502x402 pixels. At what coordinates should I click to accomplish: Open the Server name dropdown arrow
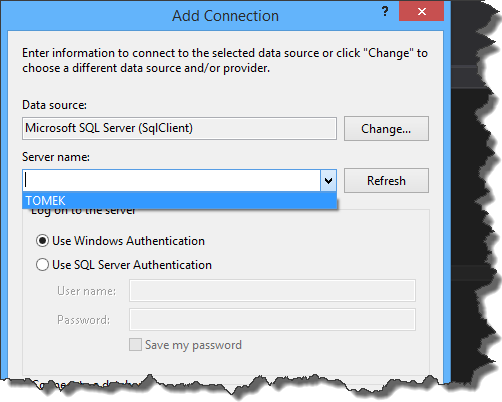tap(328, 181)
